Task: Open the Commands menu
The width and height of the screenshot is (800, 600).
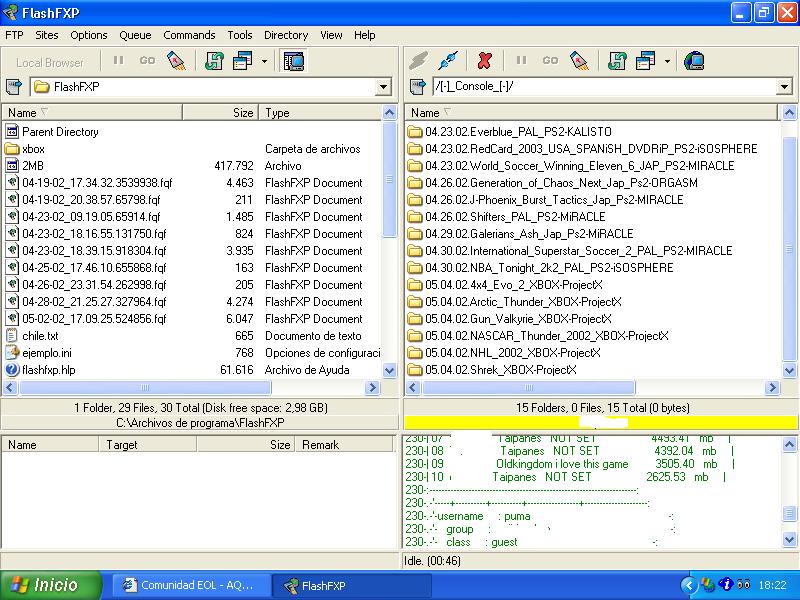Action: pos(189,35)
